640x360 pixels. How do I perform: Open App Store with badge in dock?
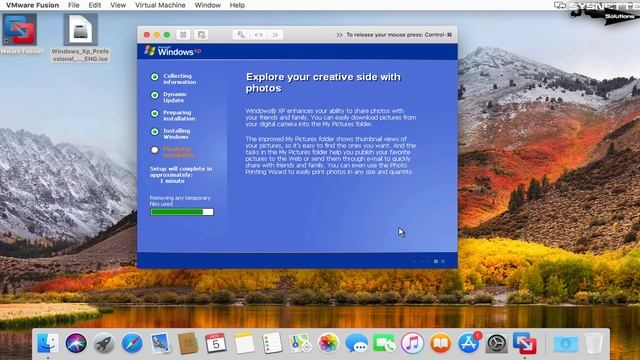tap(469, 343)
